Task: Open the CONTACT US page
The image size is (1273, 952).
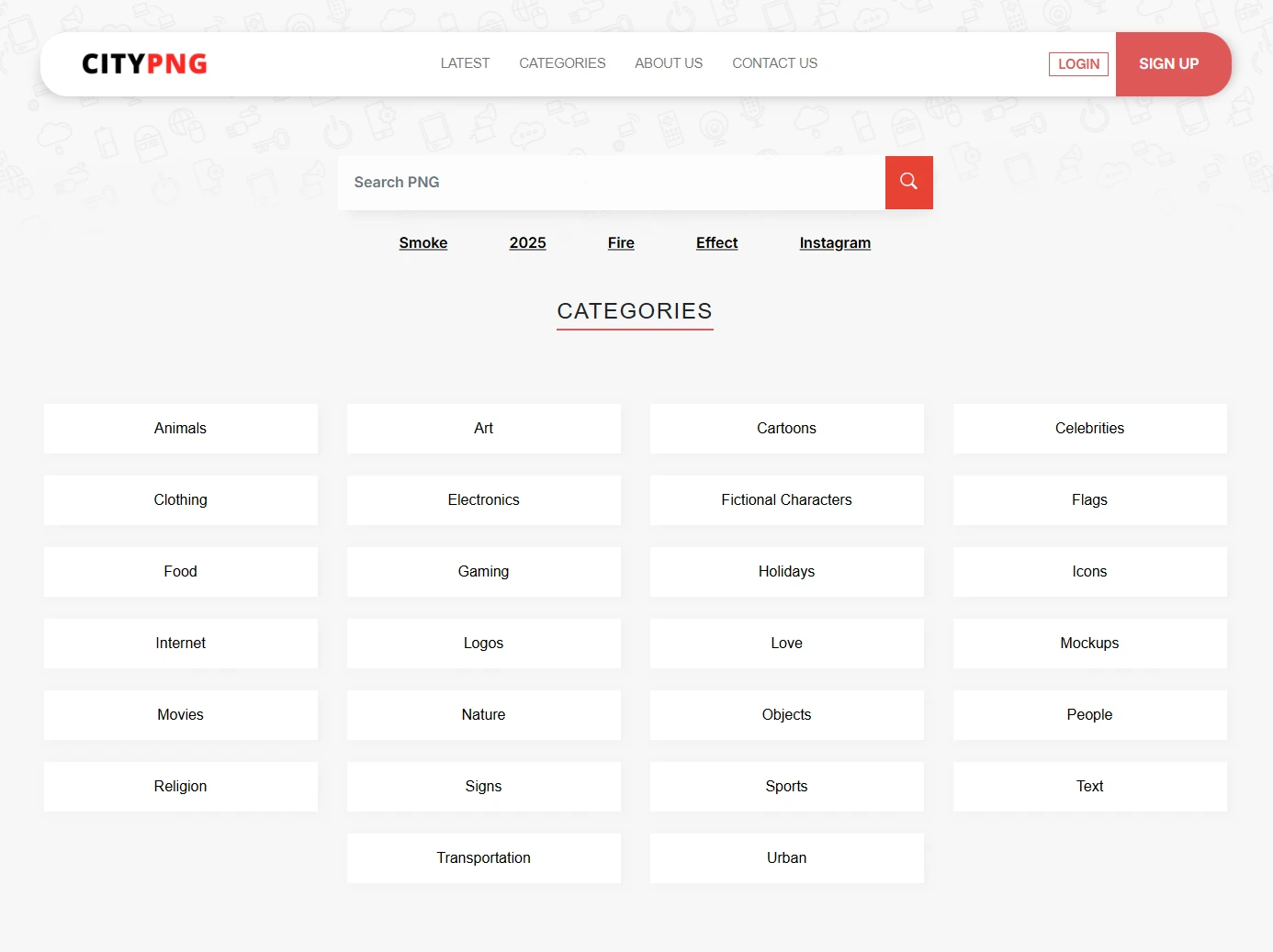Action: tap(774, 63)
